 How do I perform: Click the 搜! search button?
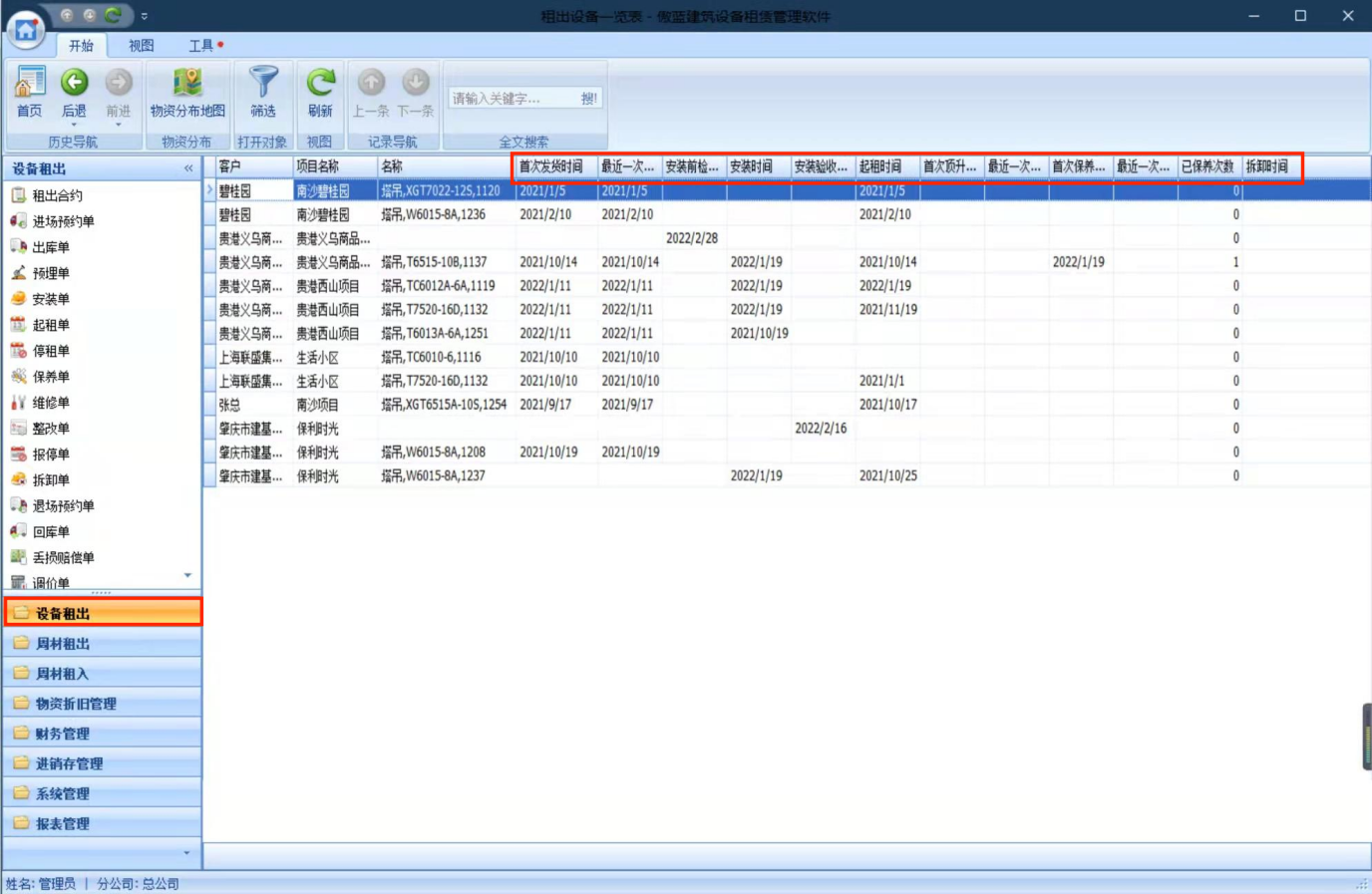(x=588, y=99)
